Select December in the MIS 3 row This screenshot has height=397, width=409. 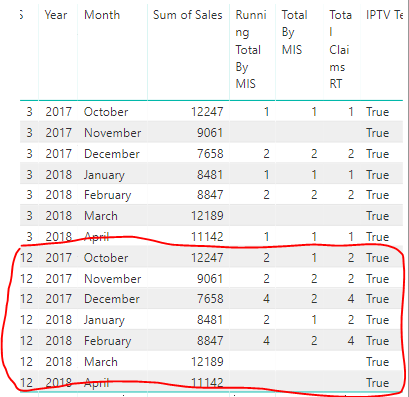(x=112, y=154)
